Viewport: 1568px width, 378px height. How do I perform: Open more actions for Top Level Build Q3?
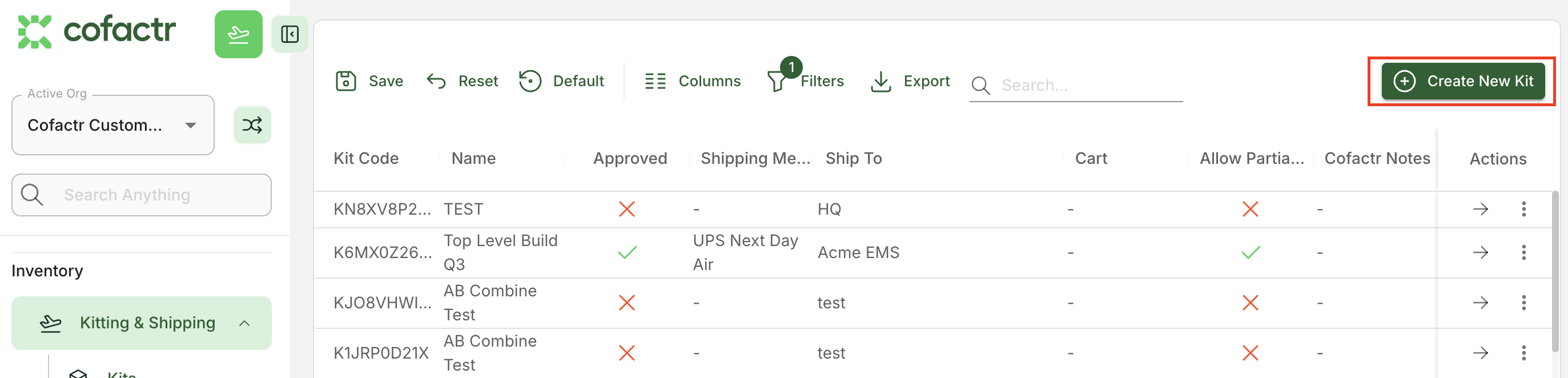(1523, 252)
